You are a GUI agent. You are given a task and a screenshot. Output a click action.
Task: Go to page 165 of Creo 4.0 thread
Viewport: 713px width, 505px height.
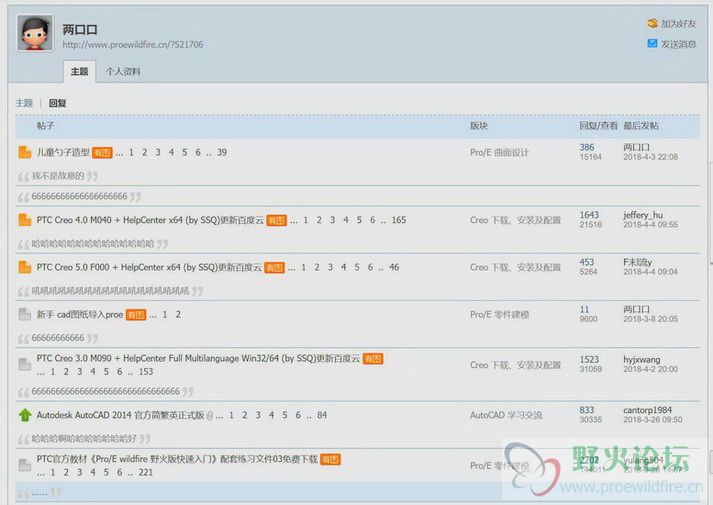(x=399, y=220)
